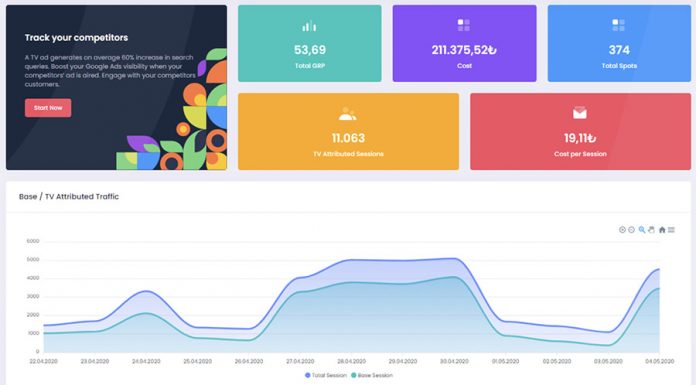Click the Track your competitors heading
This screenshot has height=385, width=696.
point(76,38)
